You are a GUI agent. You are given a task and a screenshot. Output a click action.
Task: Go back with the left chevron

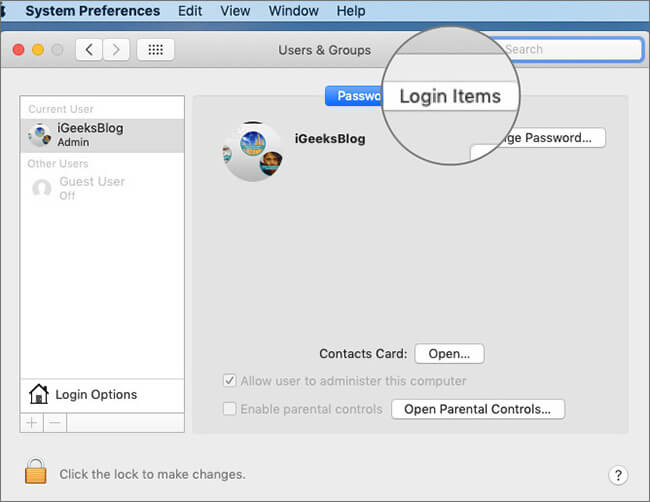tap(88, 50)
